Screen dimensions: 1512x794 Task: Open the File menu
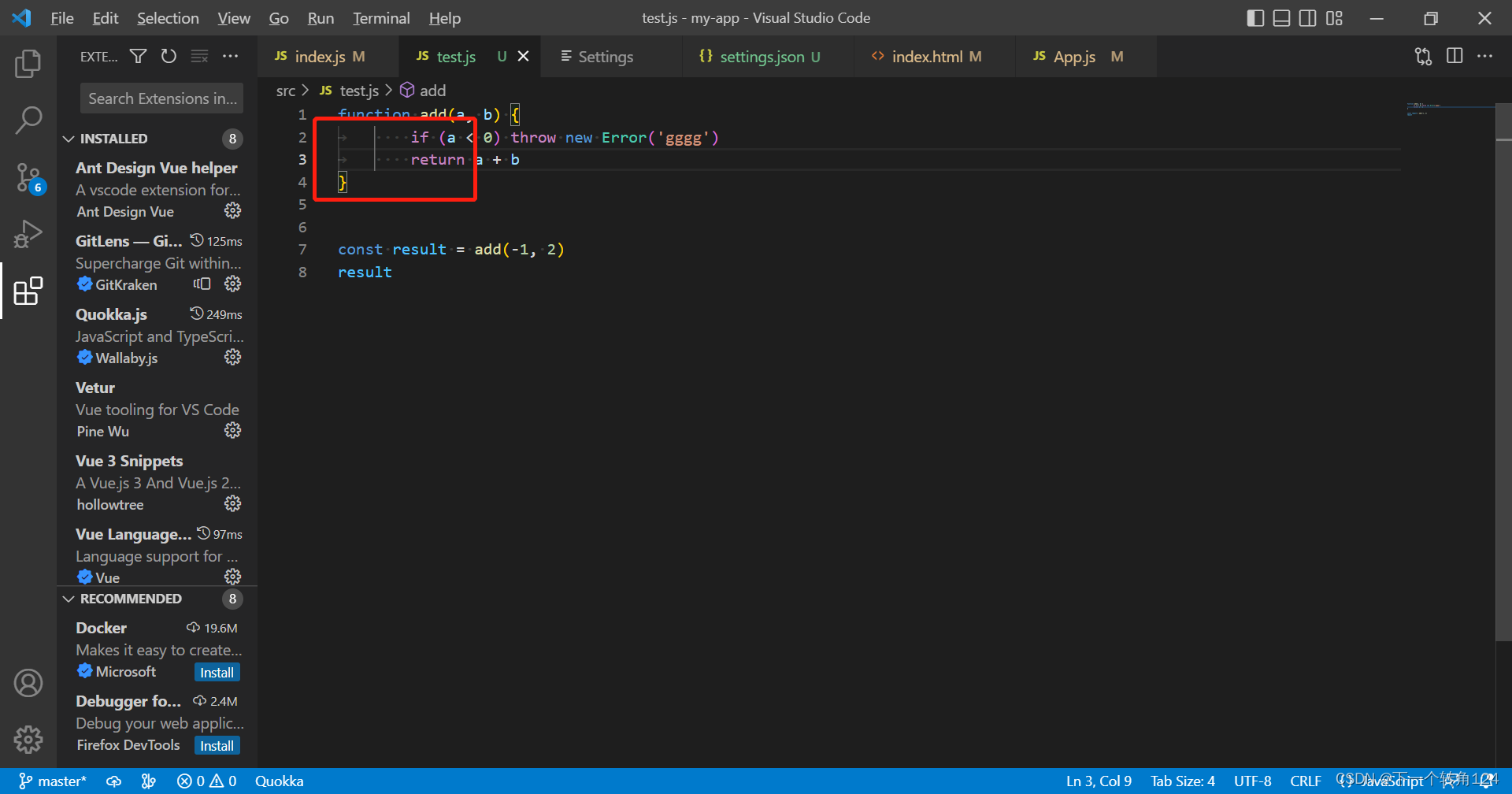[62, 18]
